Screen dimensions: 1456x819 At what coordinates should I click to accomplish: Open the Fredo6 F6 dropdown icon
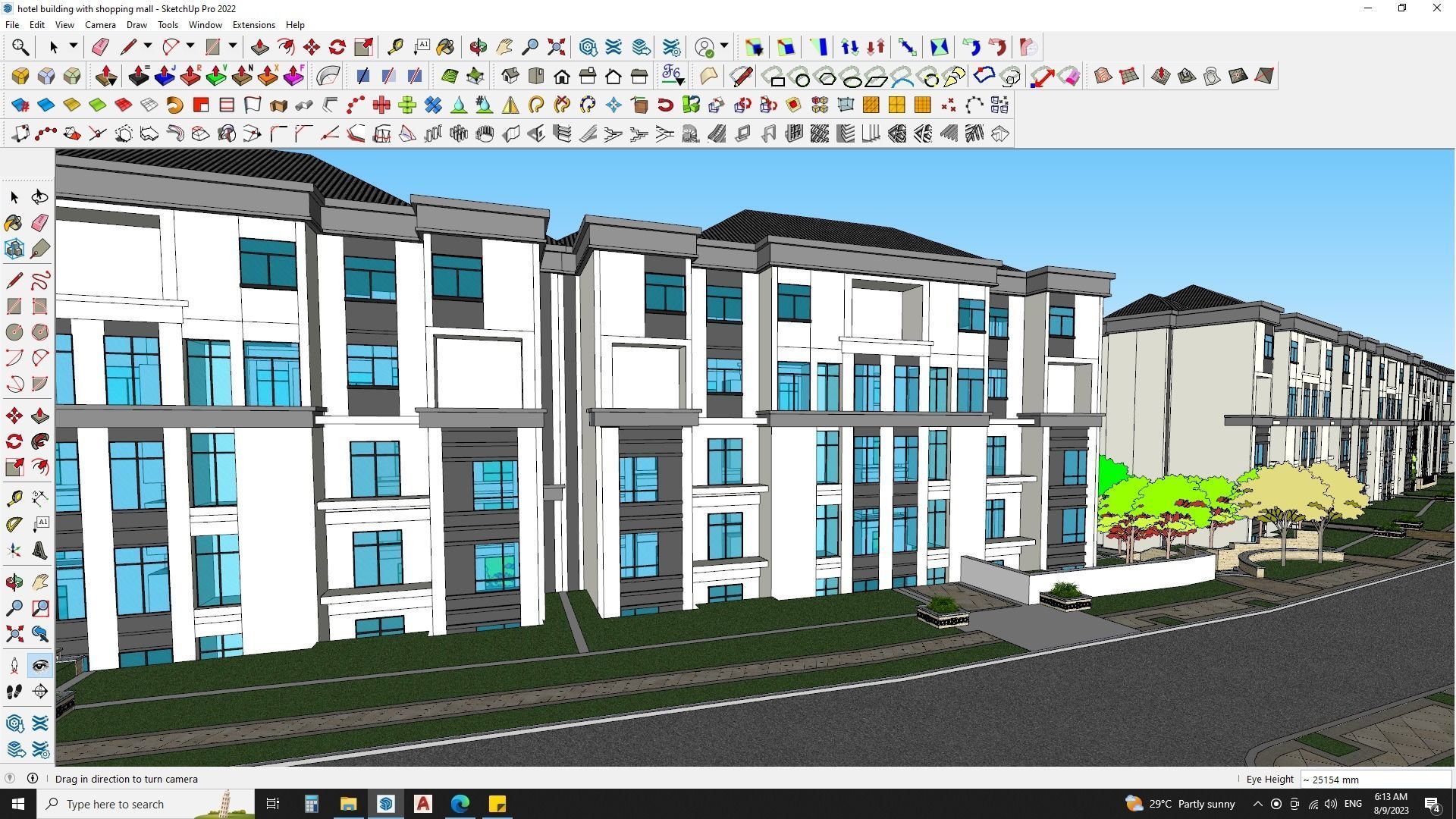(x=673, y=76)
